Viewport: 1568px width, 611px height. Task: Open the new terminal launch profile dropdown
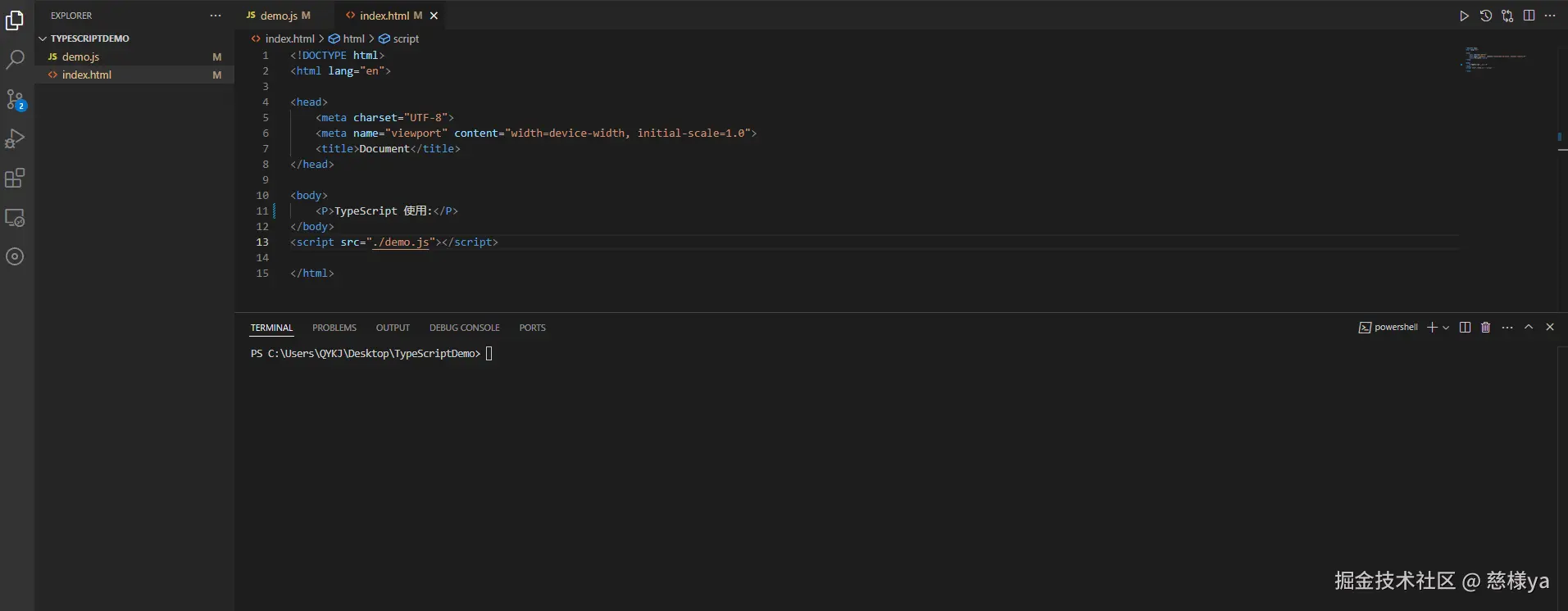(x=1446, y=328)
